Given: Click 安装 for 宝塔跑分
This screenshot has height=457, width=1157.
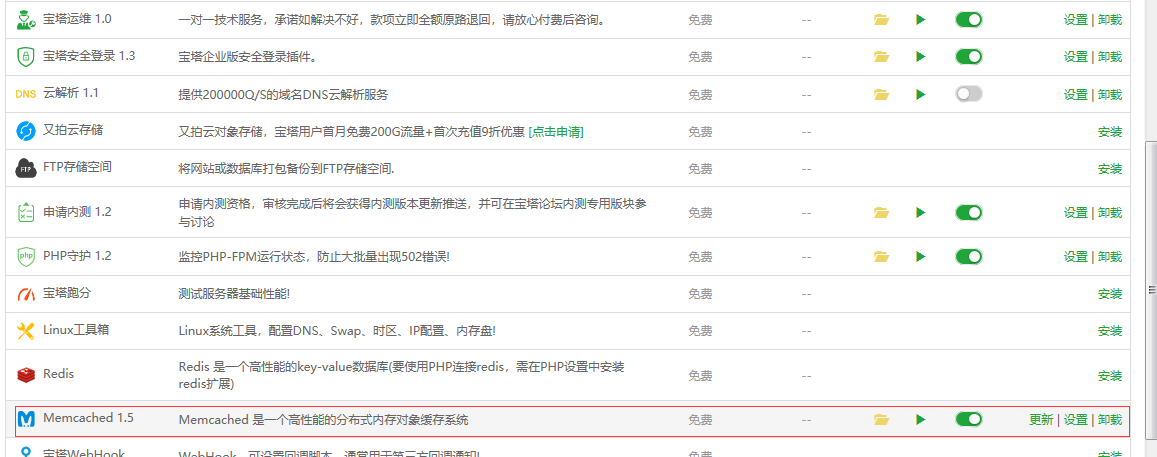Looking at the screenshot, I should [1110, 294].
